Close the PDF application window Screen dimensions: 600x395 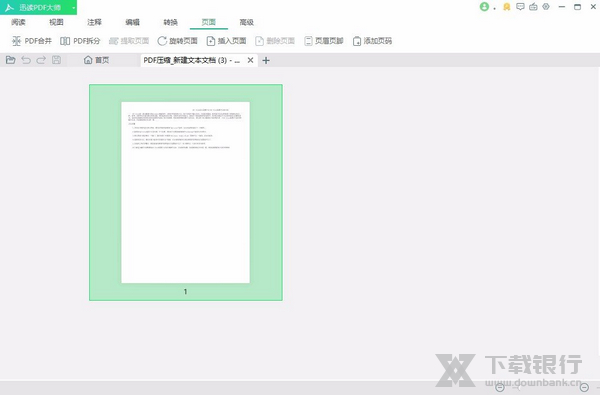pyautogui.click(x=593, y=7)
